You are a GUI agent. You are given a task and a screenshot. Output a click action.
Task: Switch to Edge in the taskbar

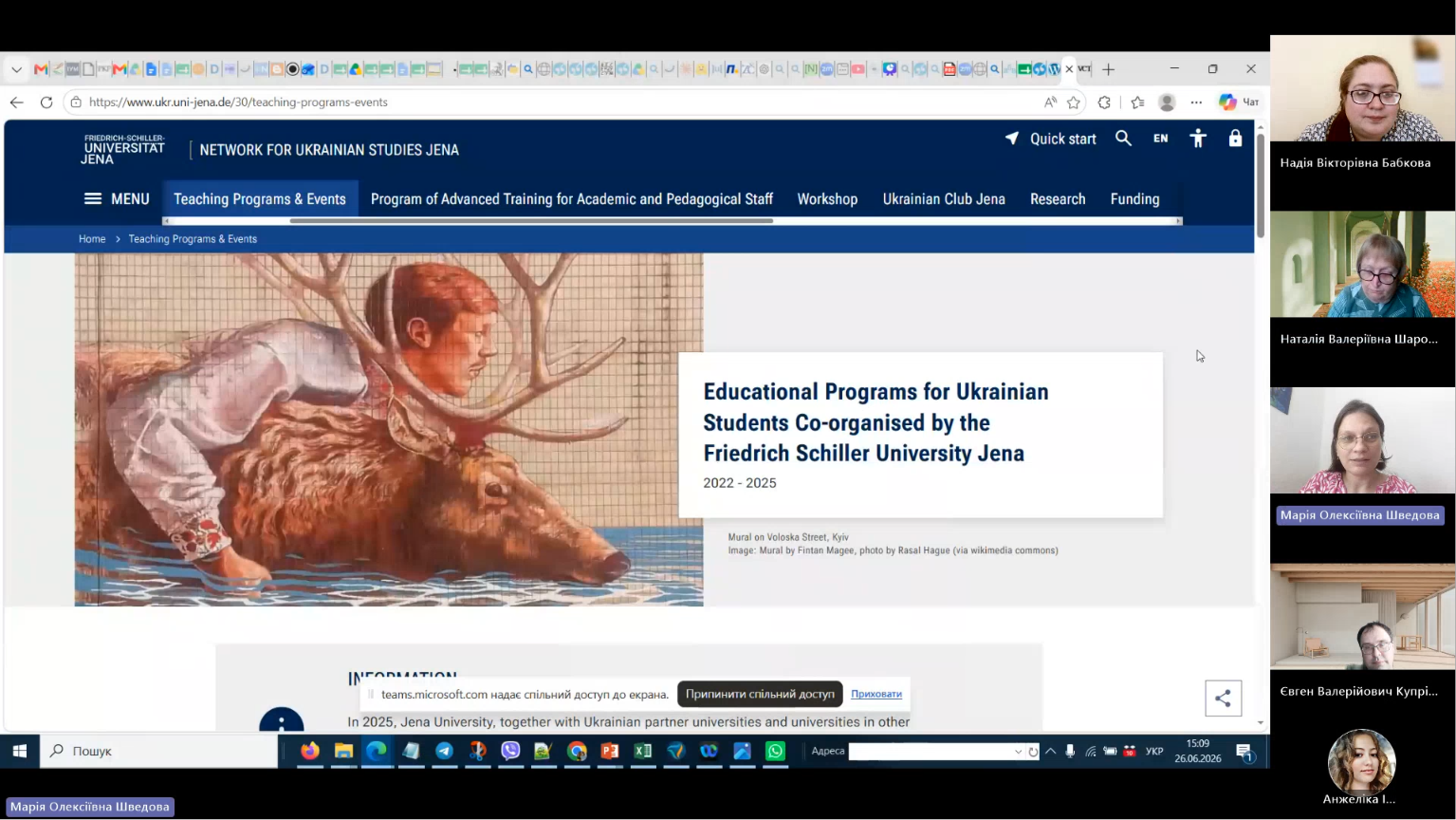(377, 751)
